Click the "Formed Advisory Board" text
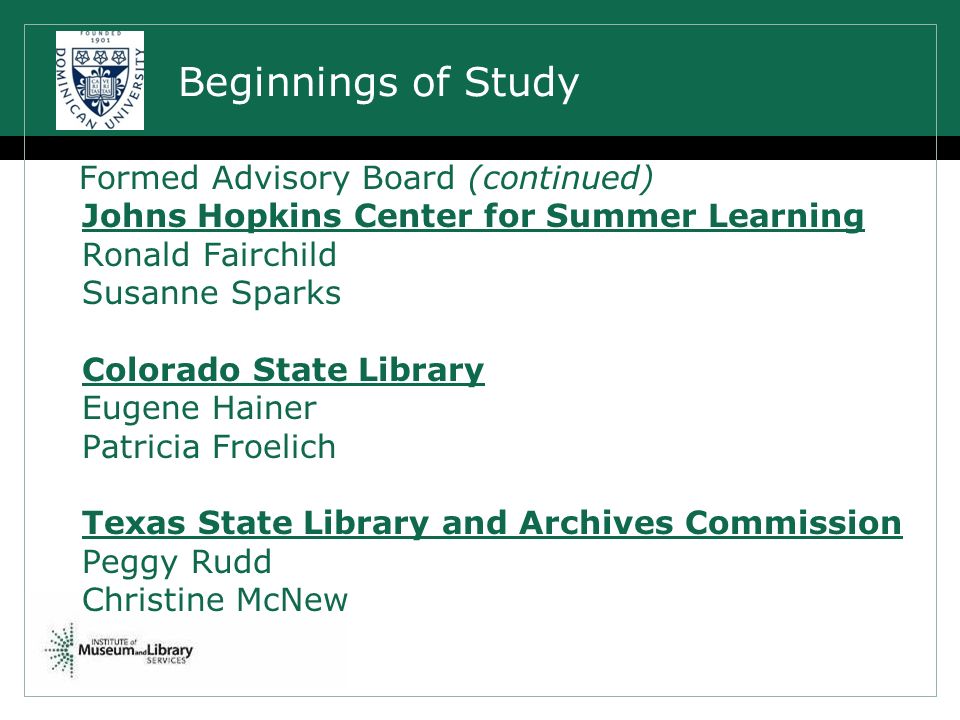The image size is (960, 720). click(267, 179)
